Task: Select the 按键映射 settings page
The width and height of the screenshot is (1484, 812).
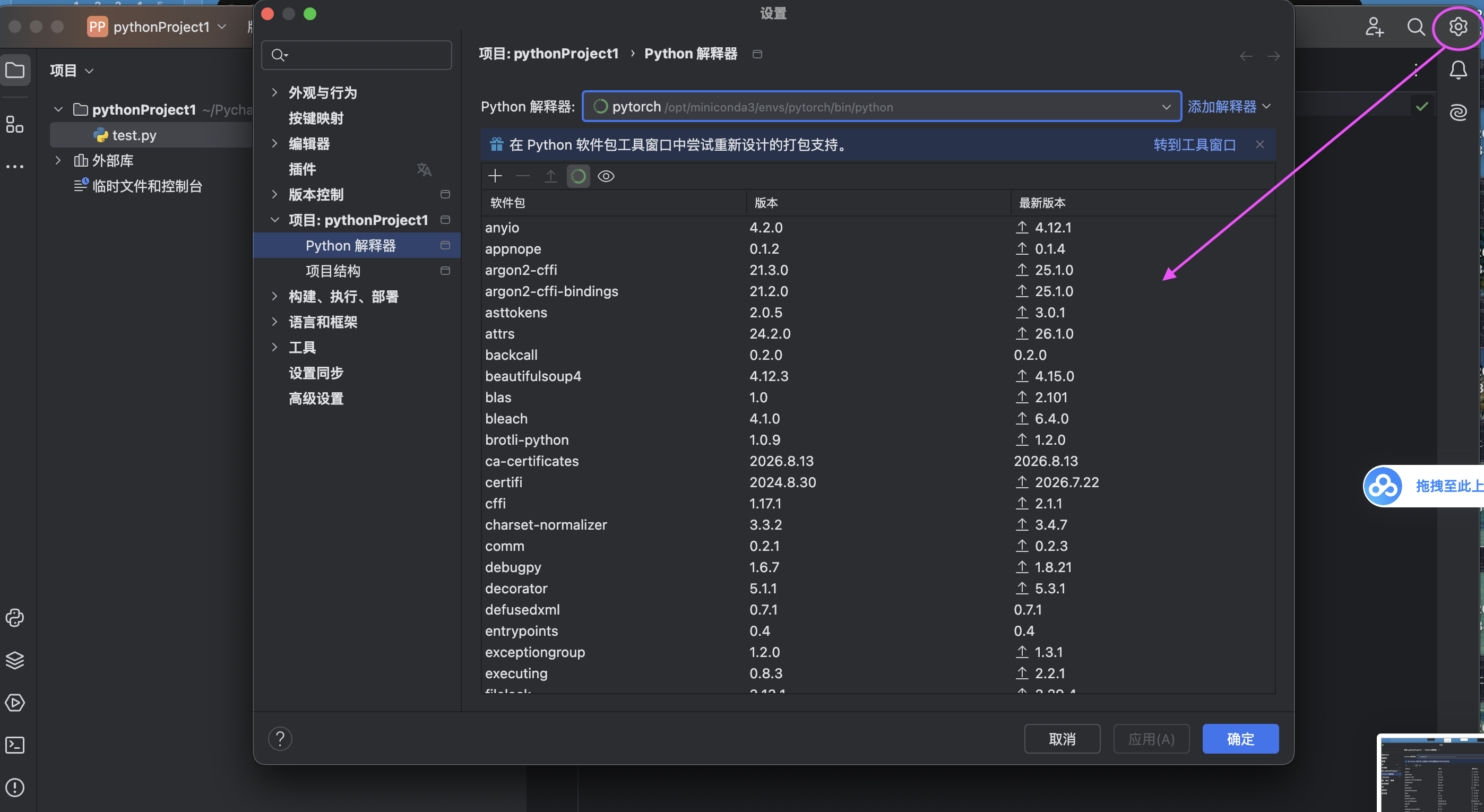Action: click(x=316, y=118)
